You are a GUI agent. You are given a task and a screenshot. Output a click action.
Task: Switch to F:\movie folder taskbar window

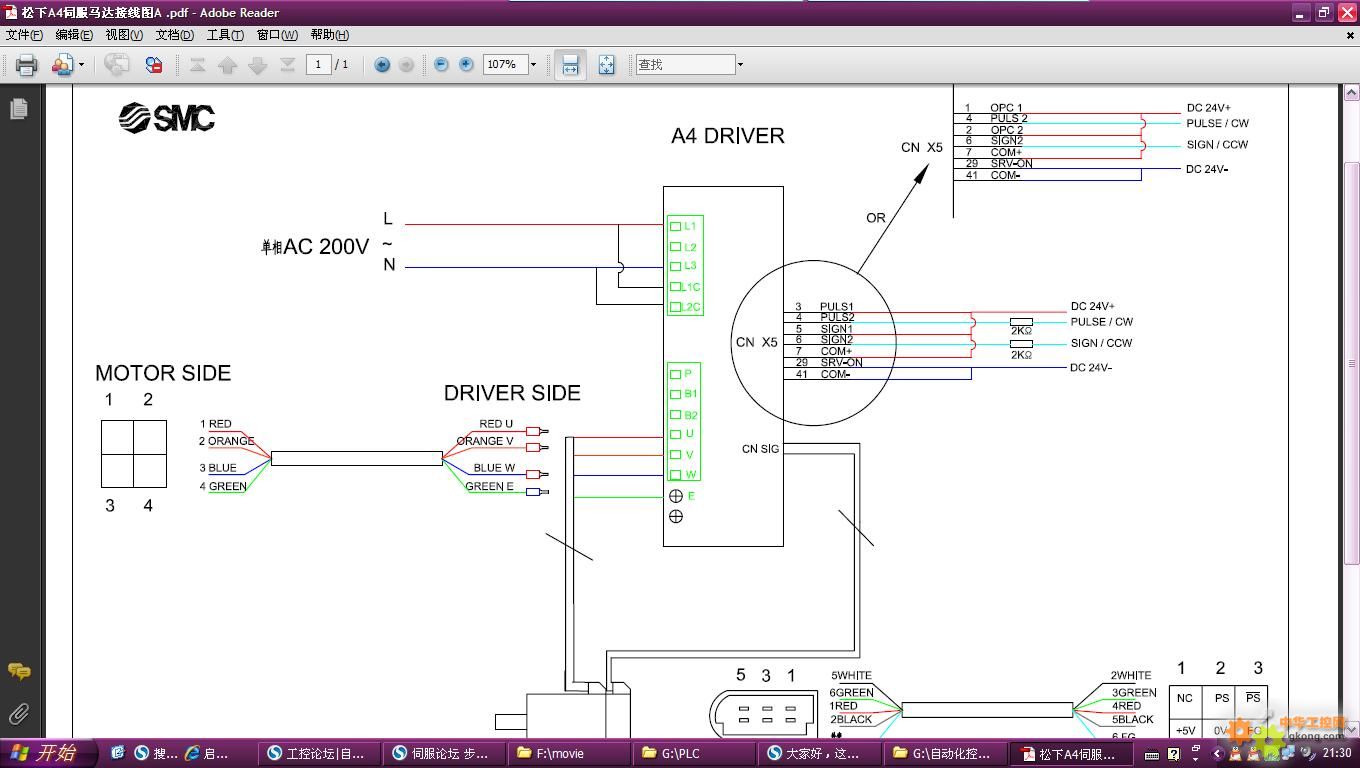pyautogui.click(x=570, y=753)
